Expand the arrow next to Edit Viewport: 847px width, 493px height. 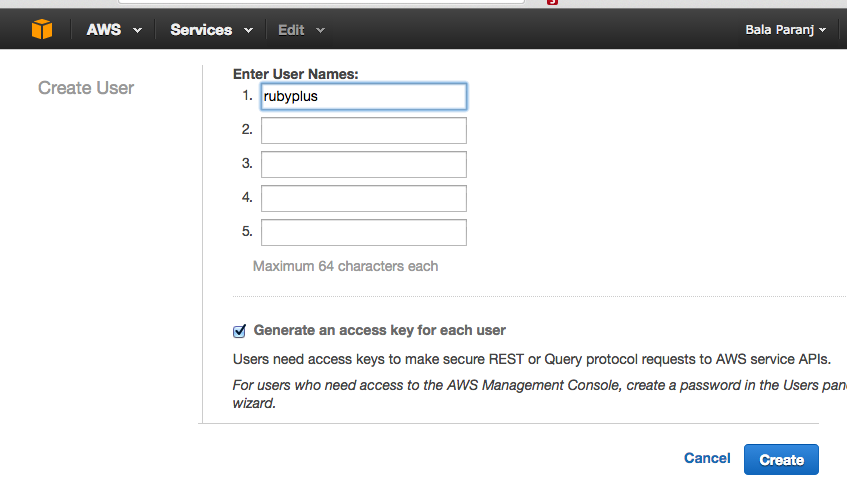[320, 31]
